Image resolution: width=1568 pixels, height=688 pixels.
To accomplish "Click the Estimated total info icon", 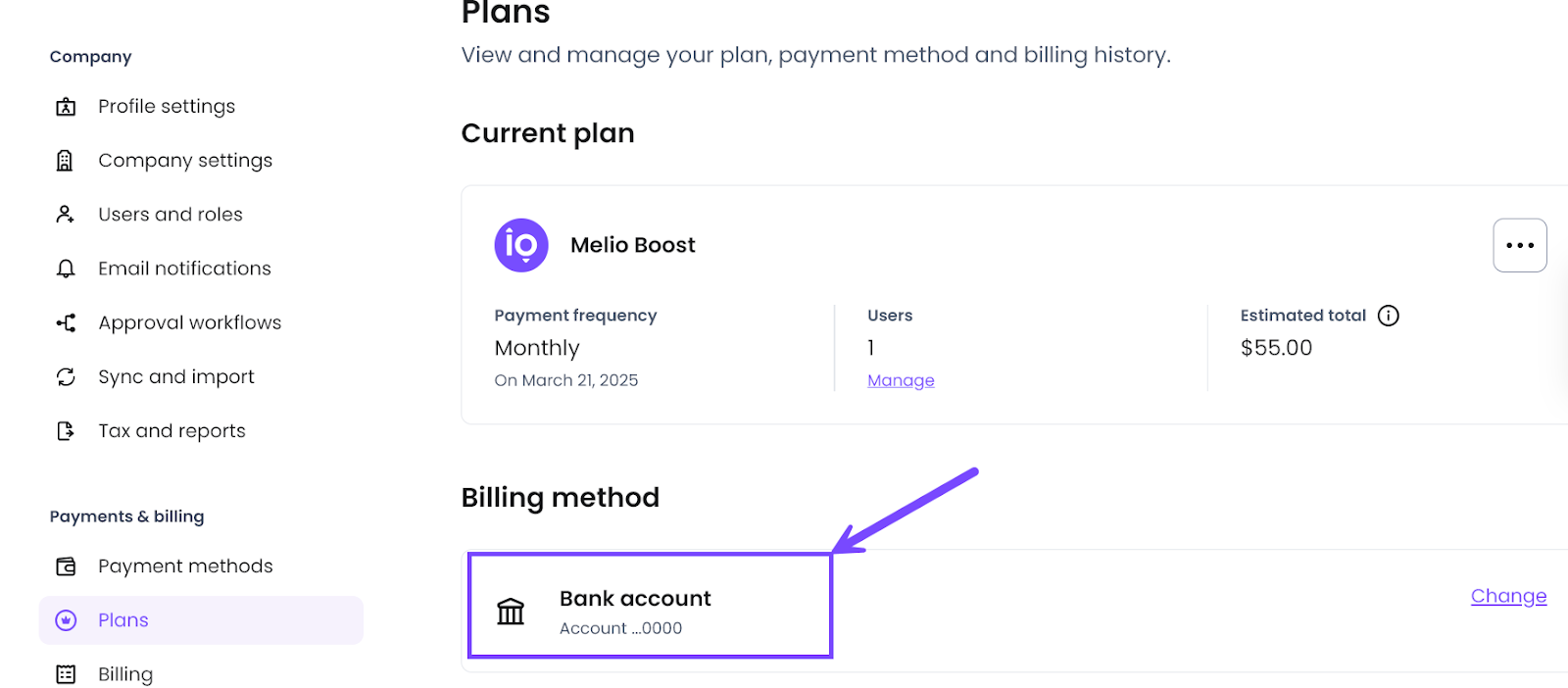I will click(1388, 316).
